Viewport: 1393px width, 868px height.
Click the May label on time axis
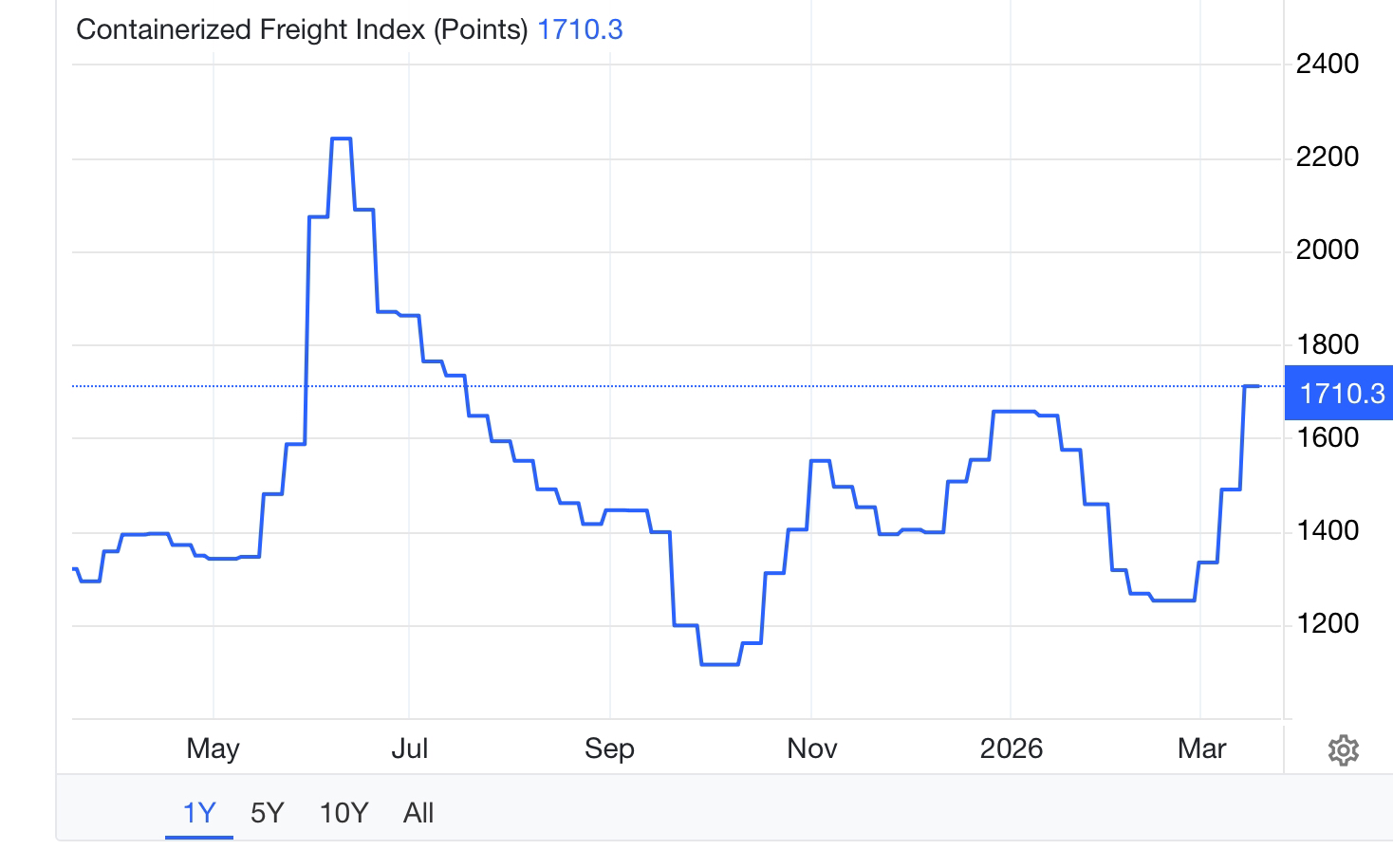213,748
